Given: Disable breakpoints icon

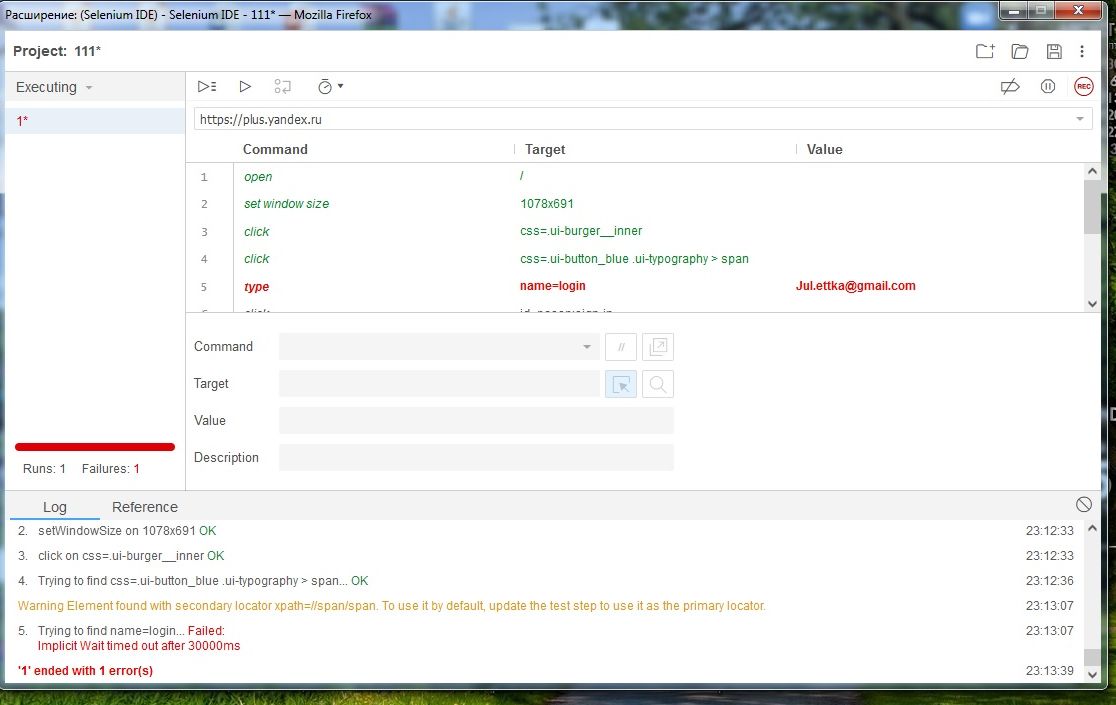Looking at the screenshot, I should [1010, 87].
